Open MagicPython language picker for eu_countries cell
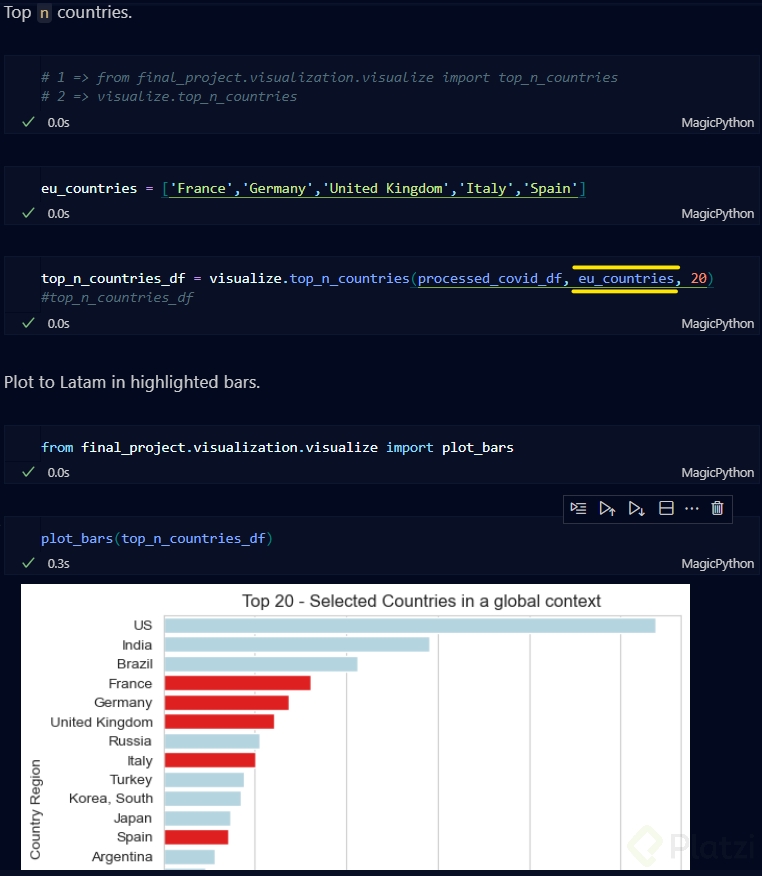762x876 pixels. pos(717,214)
